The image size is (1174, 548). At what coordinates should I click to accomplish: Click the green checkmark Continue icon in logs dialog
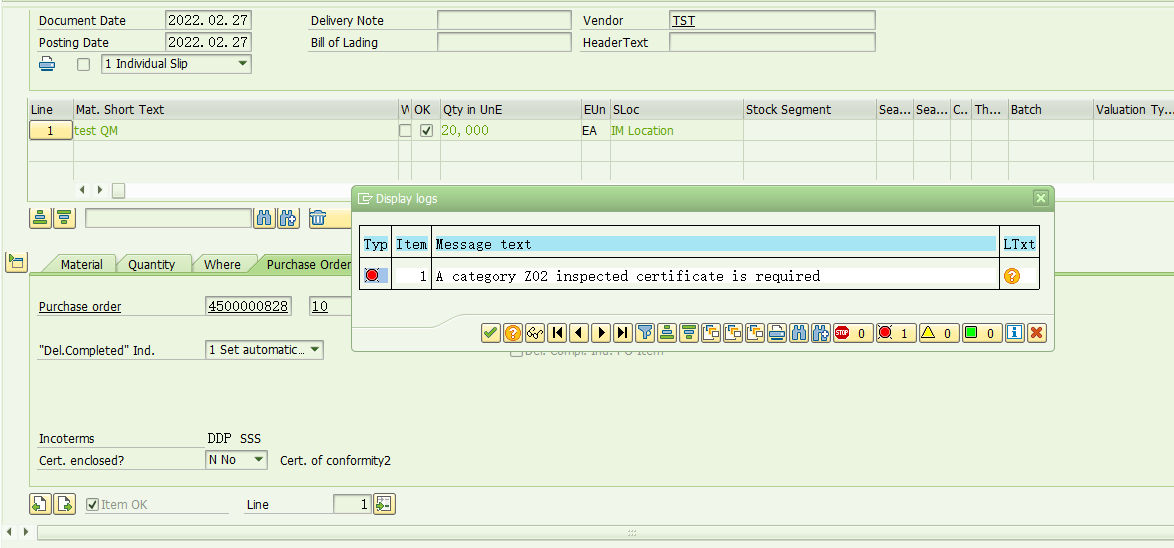tap(490, 333)
